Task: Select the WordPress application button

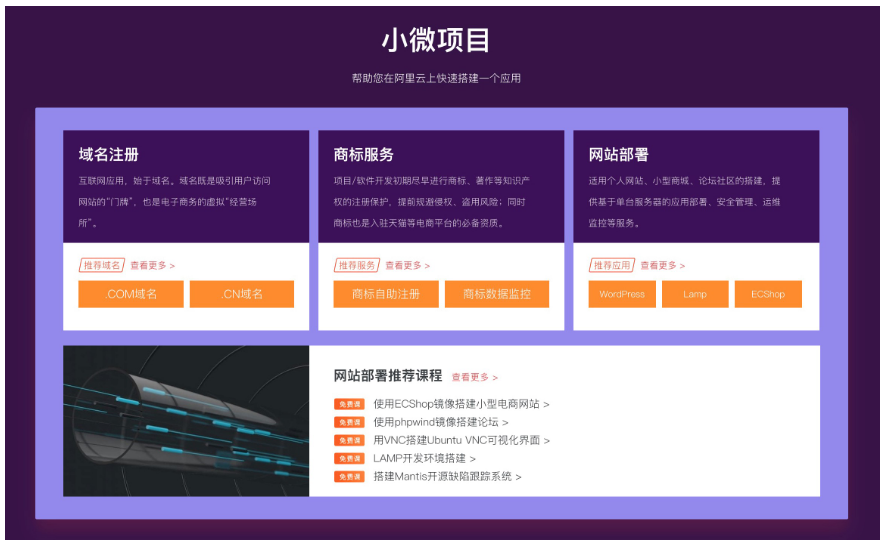Action: coord(622,294)
